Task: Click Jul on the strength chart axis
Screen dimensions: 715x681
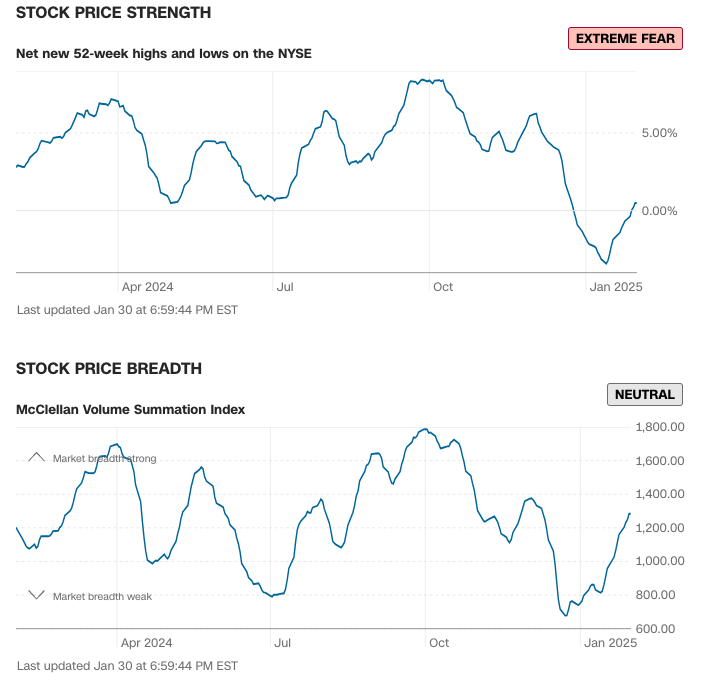Action: (x=285, y=287)
